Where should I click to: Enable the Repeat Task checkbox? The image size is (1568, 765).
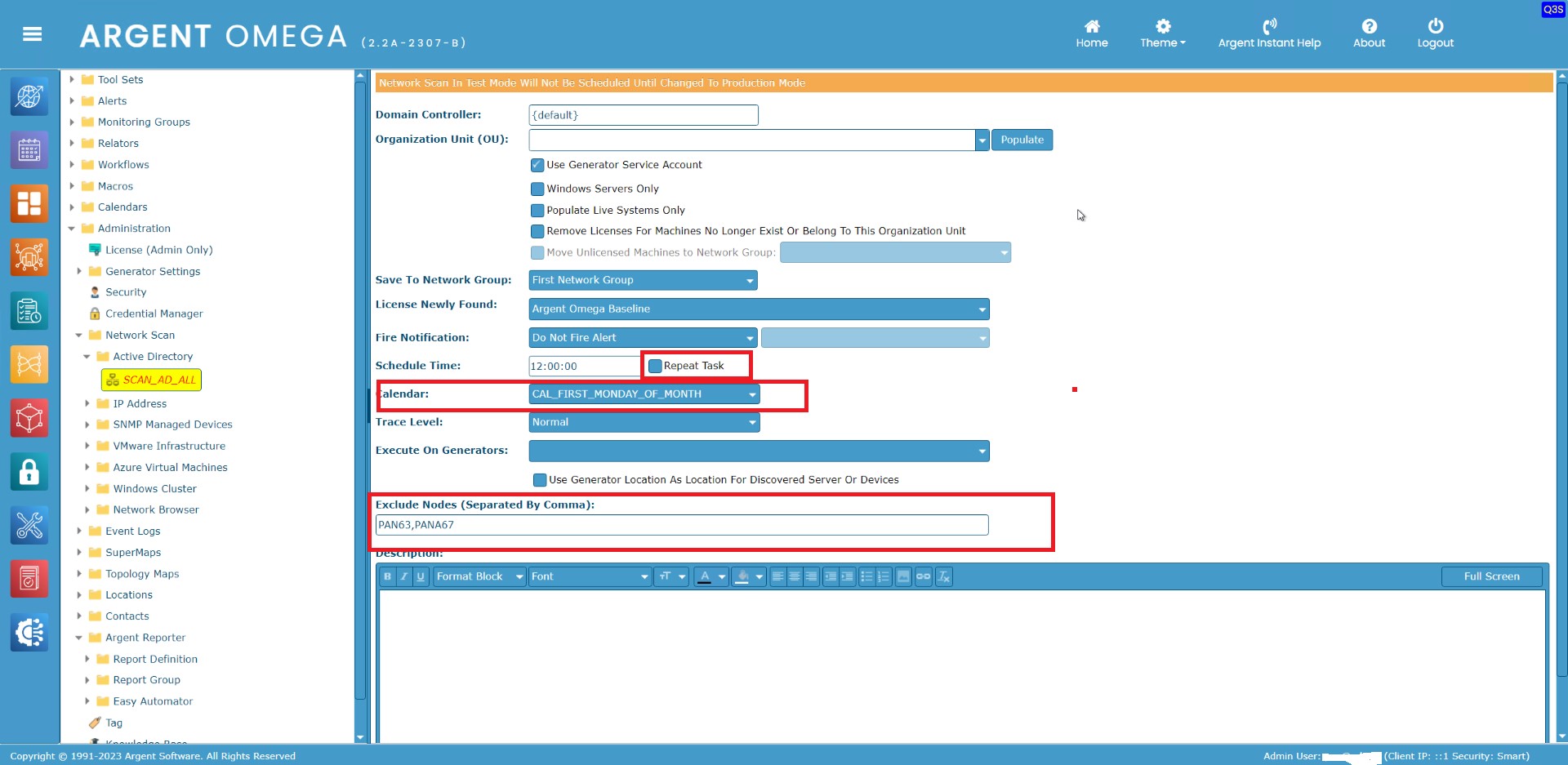pyautogui.click(x=655, y=366)
